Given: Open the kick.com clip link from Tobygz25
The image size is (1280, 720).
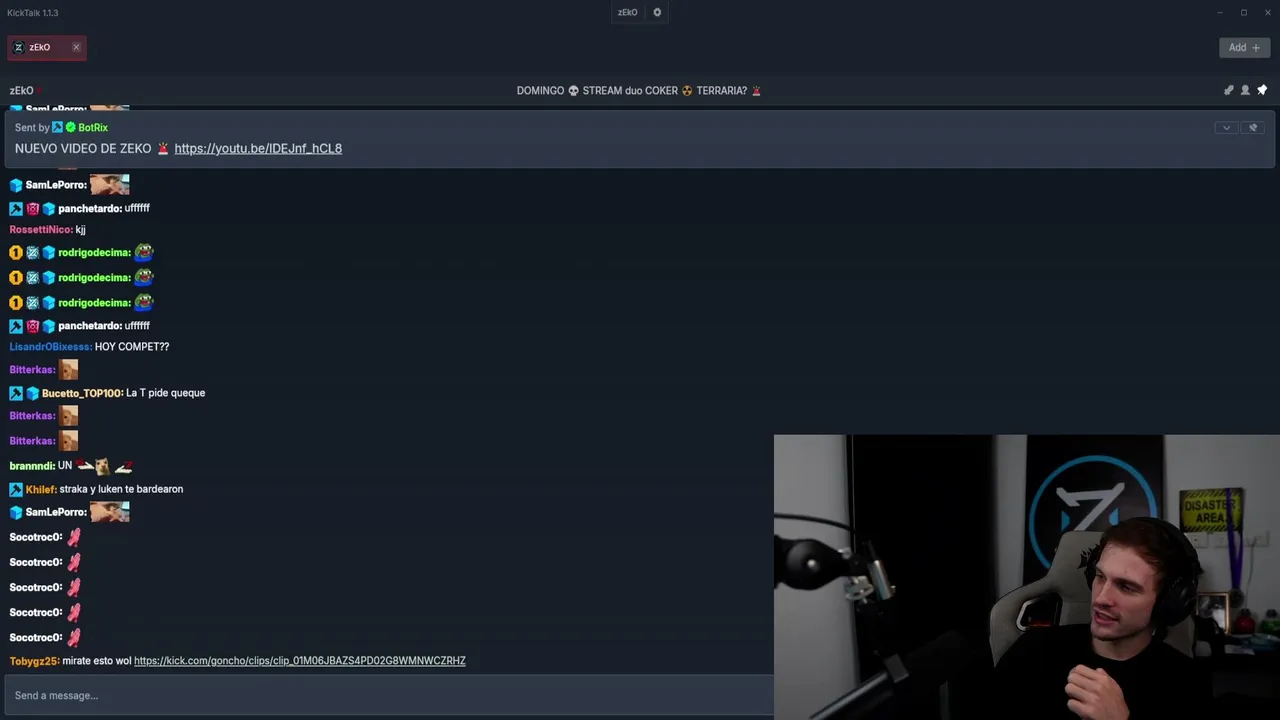Looking at the screenshot, I should point(300,661).
